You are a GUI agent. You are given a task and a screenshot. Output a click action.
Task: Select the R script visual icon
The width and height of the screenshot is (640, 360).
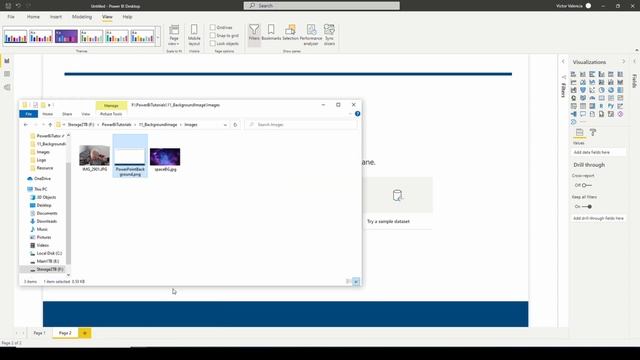(602, 106)
